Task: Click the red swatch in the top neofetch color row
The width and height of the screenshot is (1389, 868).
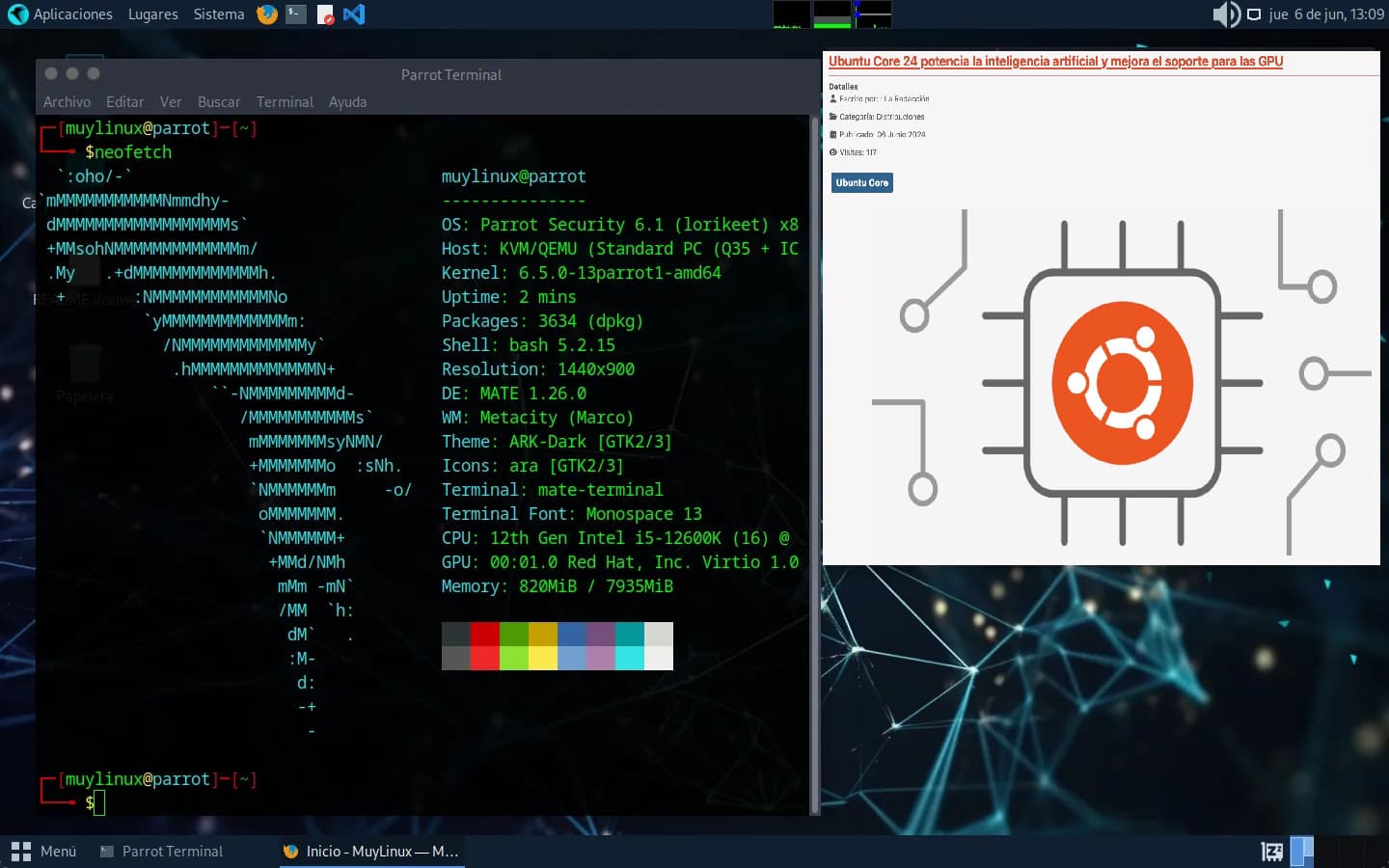Action: (x=485, y=634)
